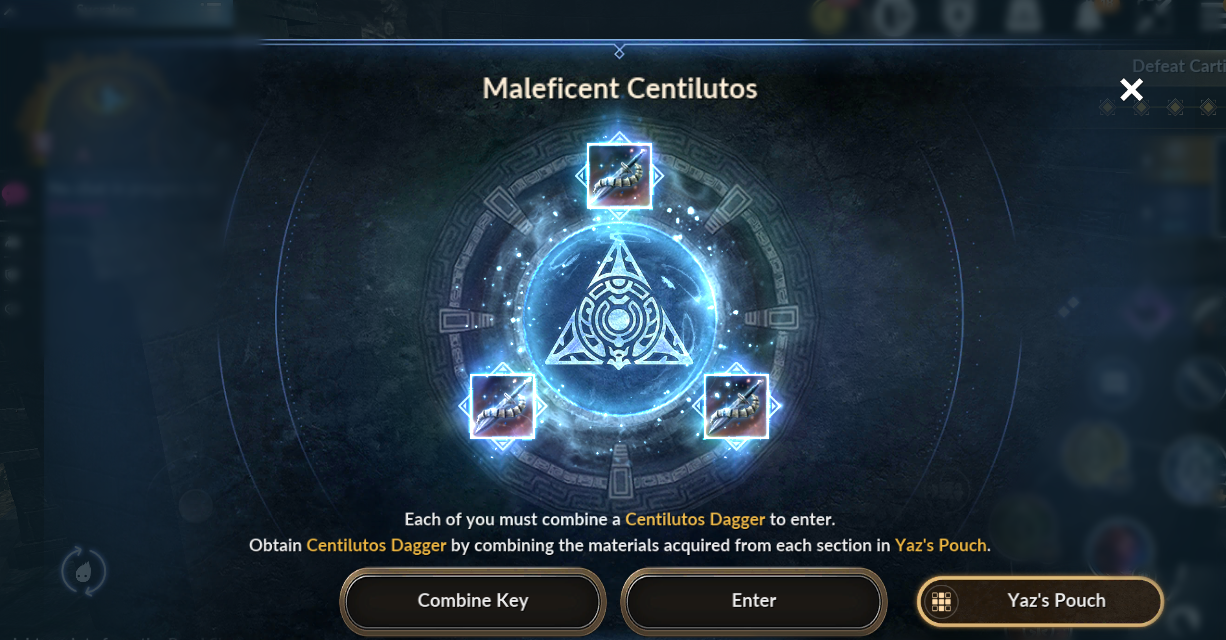Viewport: 1226px width, 640px height.
Task: Click the Combine Key button
Action: [x=473, y=601]
